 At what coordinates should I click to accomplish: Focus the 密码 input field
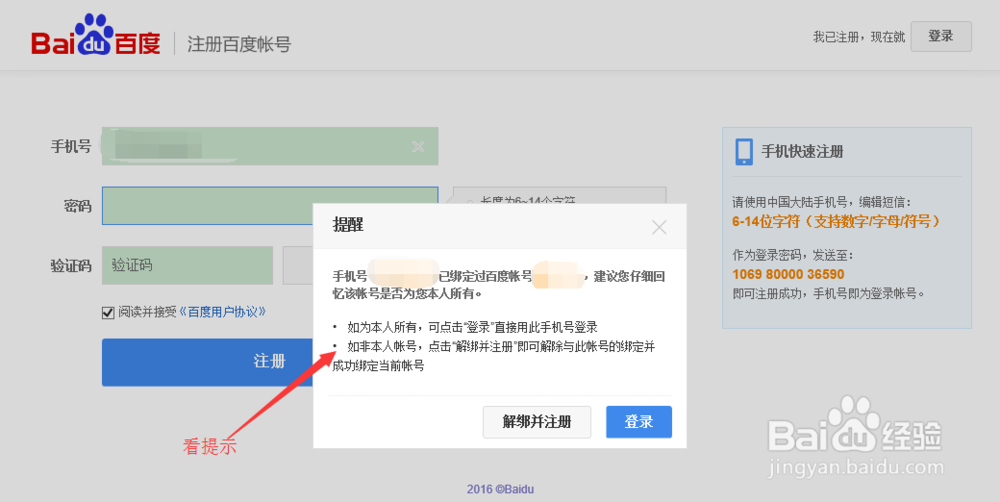click(x=270, y=205)
